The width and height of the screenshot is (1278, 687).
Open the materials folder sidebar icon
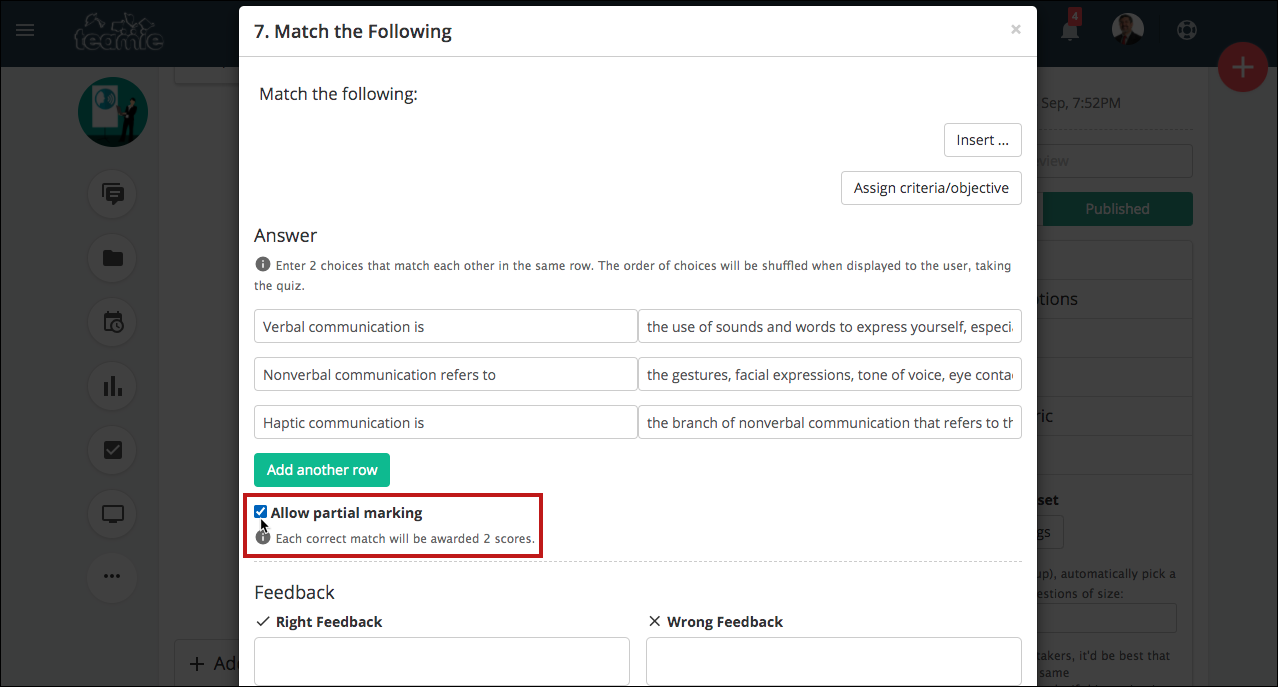(113, 258)
